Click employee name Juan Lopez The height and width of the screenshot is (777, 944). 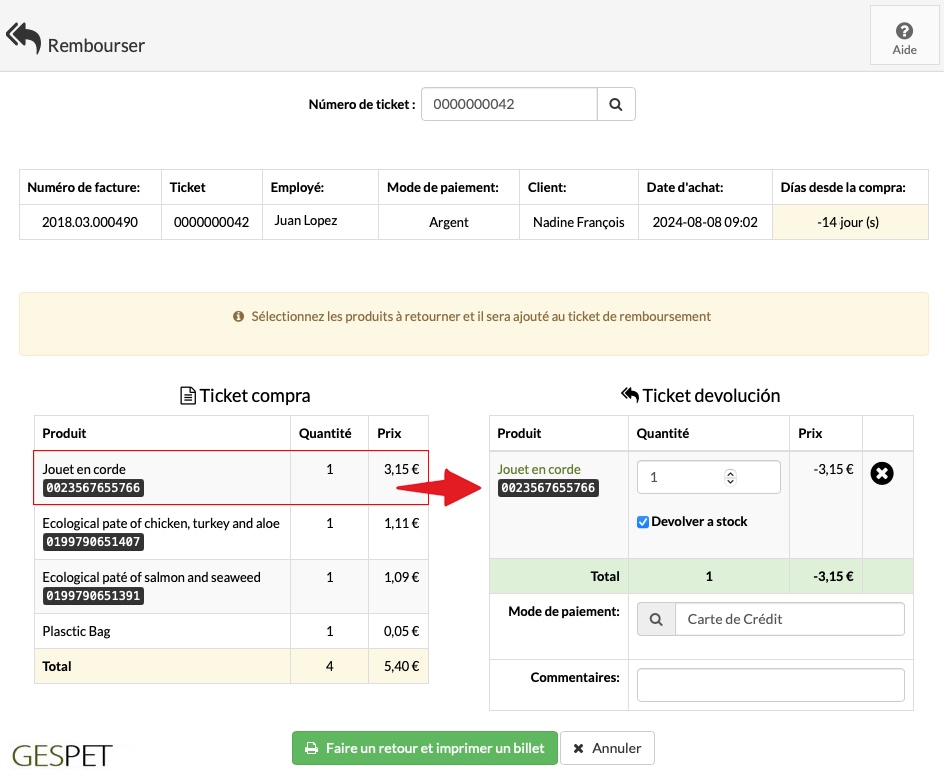pos(306,221)
